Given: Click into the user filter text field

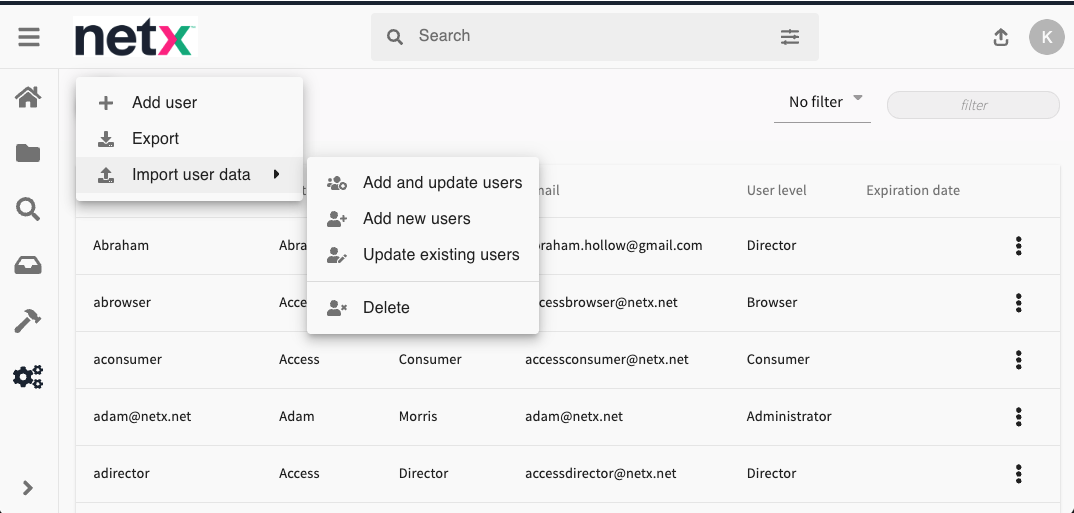Looking at the screenshot, I should [x=973, y=105].
